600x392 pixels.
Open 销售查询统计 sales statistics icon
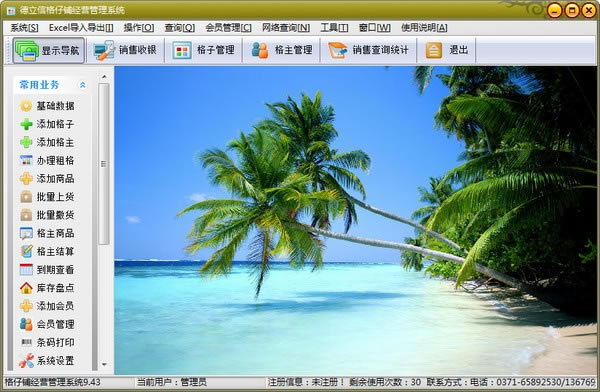click(338, 50)
